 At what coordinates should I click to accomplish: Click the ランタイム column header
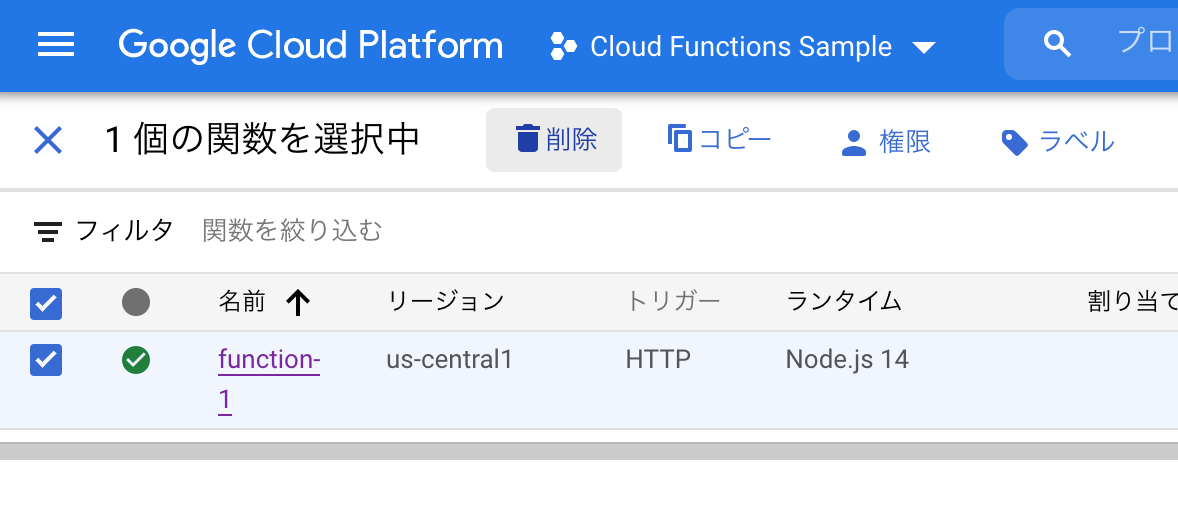tap(844, 302)
